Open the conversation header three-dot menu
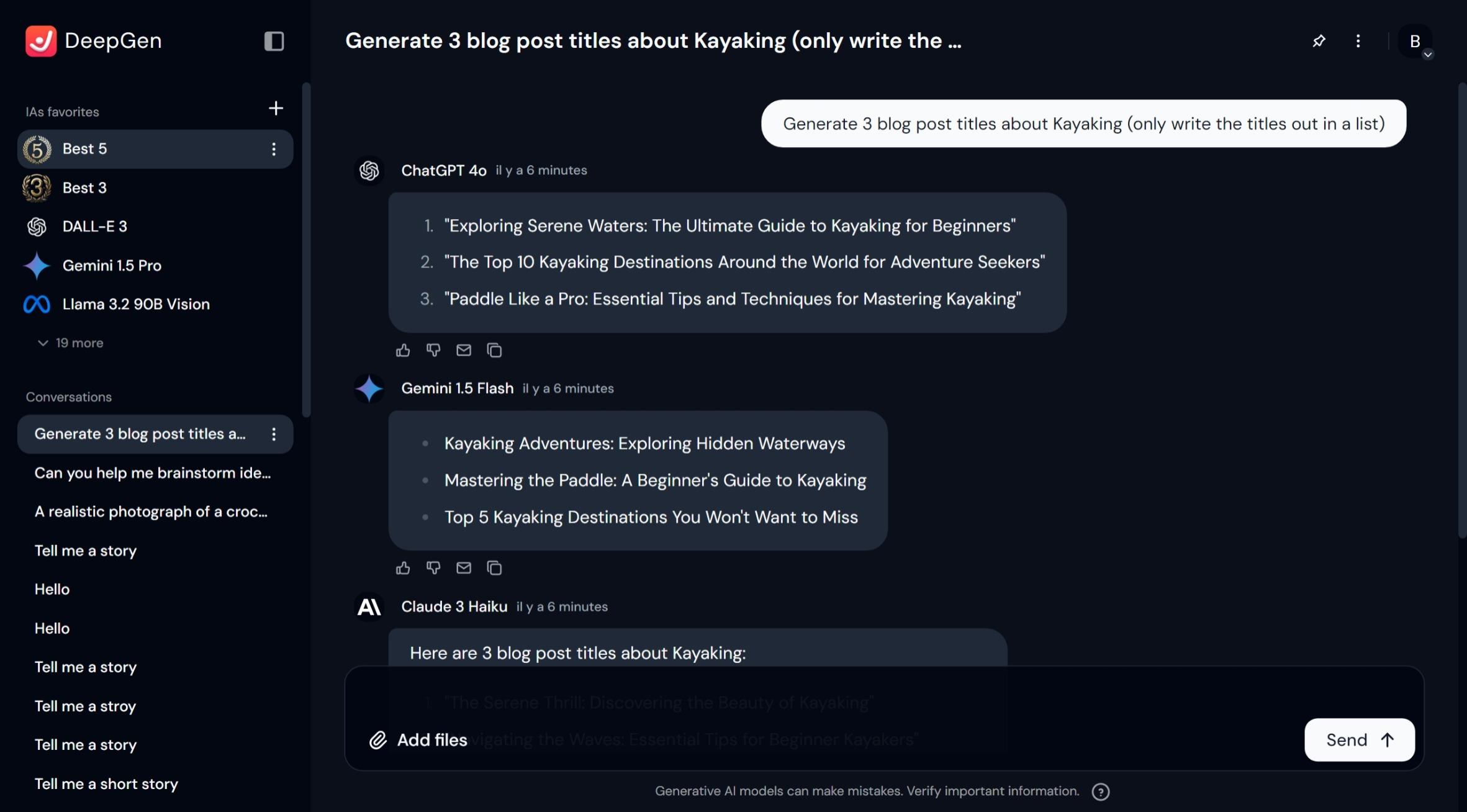 [1358, 41]
